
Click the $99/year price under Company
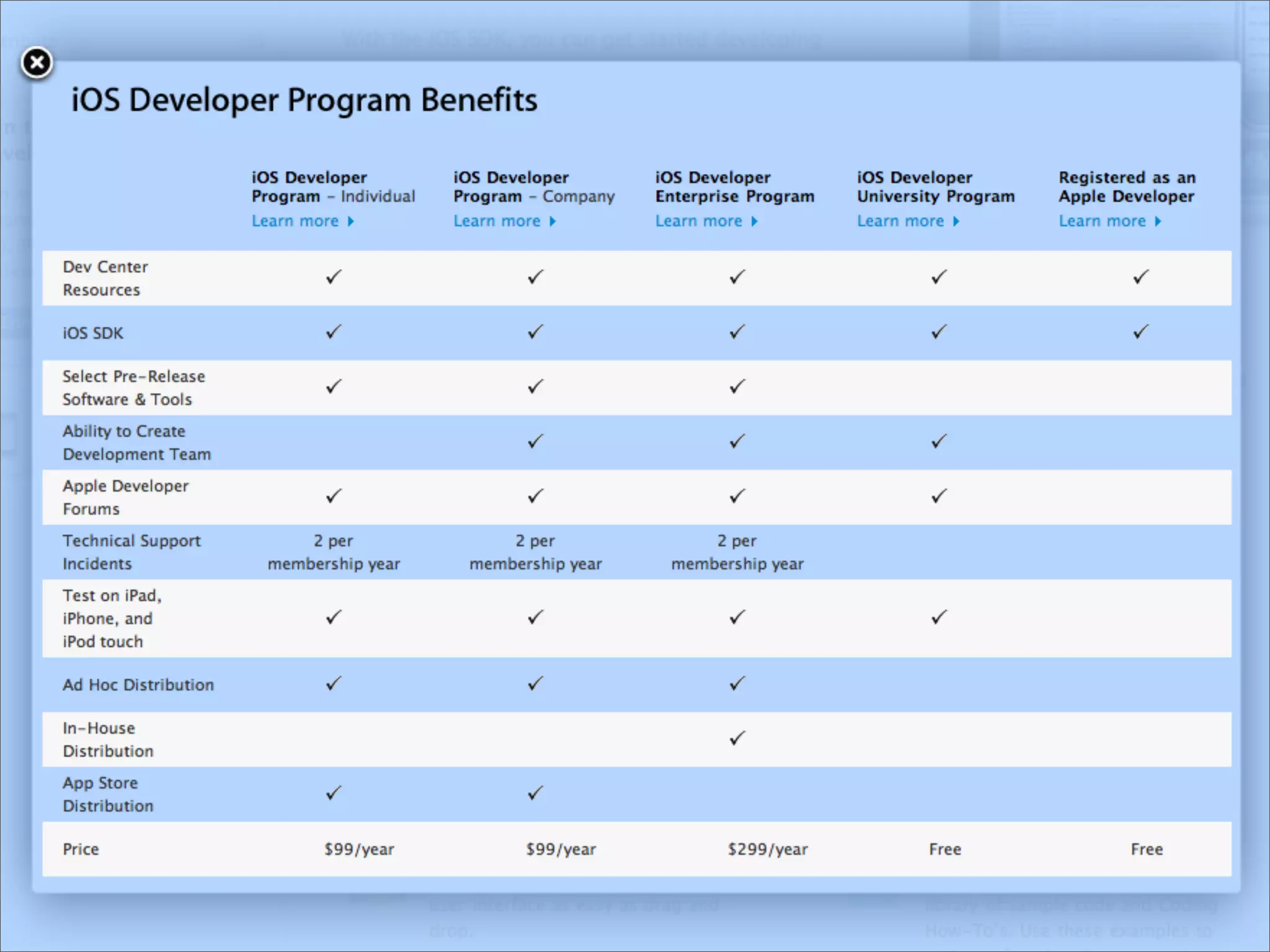(x=561, y=849)
